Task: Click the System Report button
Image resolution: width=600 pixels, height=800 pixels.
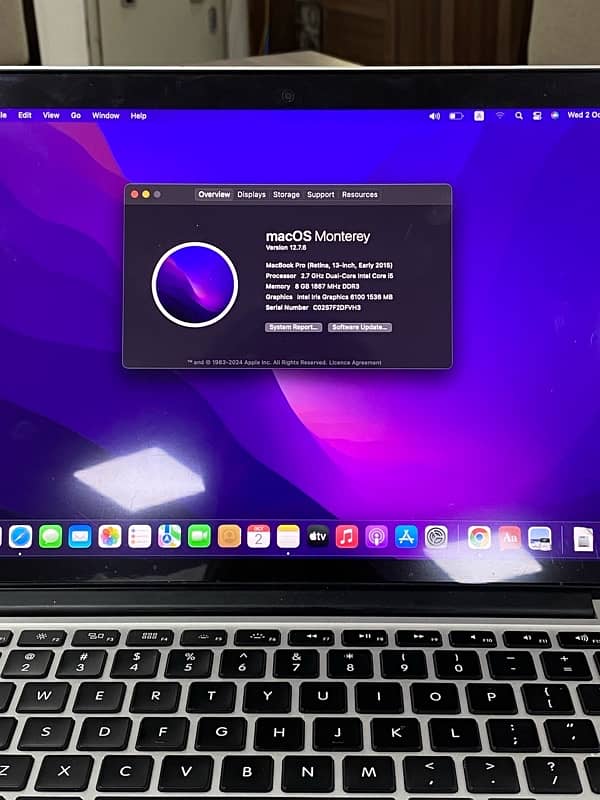Action: point(293,327)
